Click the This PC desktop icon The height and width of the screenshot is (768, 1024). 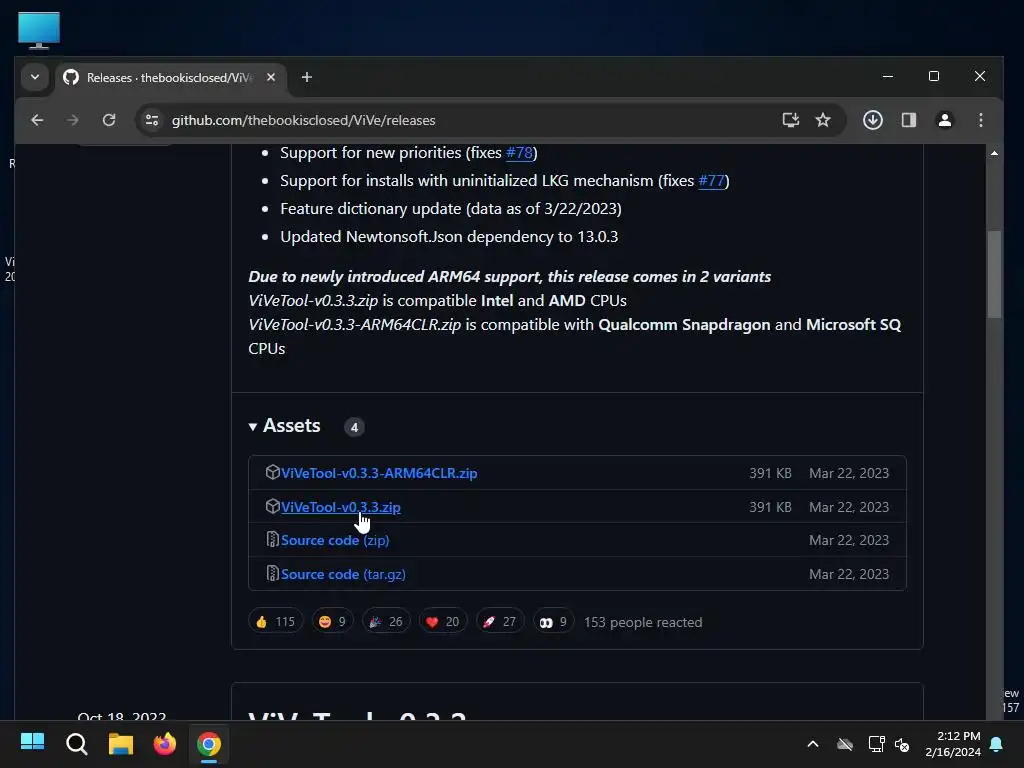[39, 30]
